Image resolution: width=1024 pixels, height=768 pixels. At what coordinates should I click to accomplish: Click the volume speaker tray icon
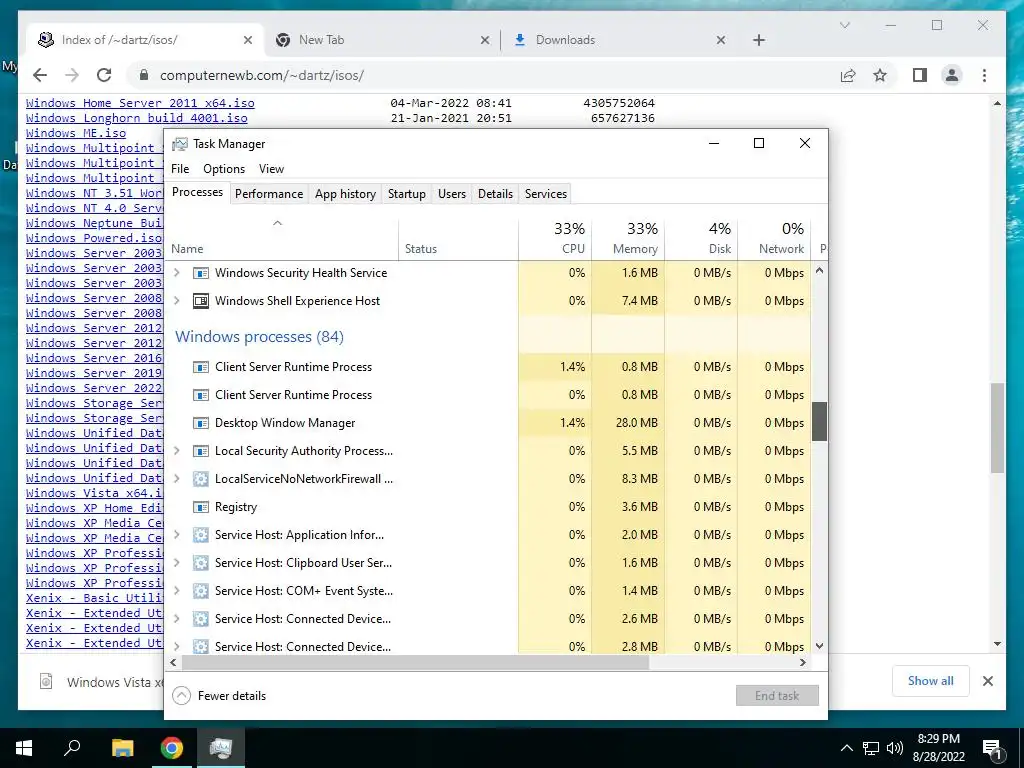(895, 748)
